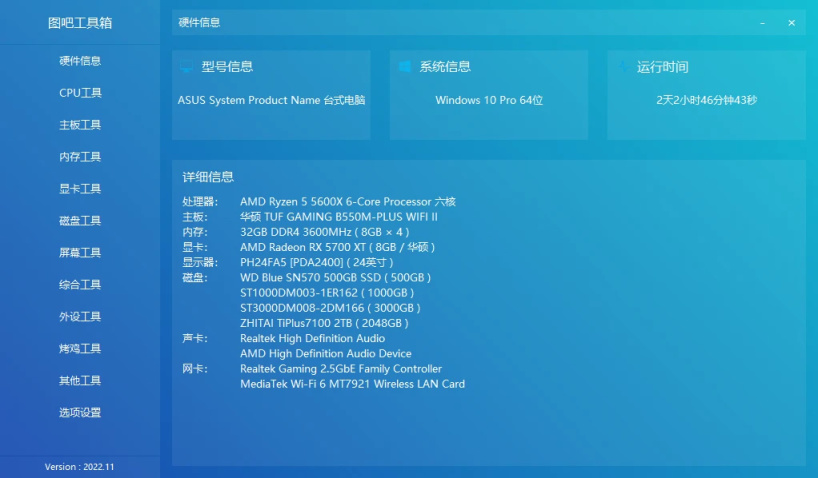The width and height of the screenshot is (818, 478).
Task: Click the Windows logo icon beside 系统信息
Action: (404, 66)
